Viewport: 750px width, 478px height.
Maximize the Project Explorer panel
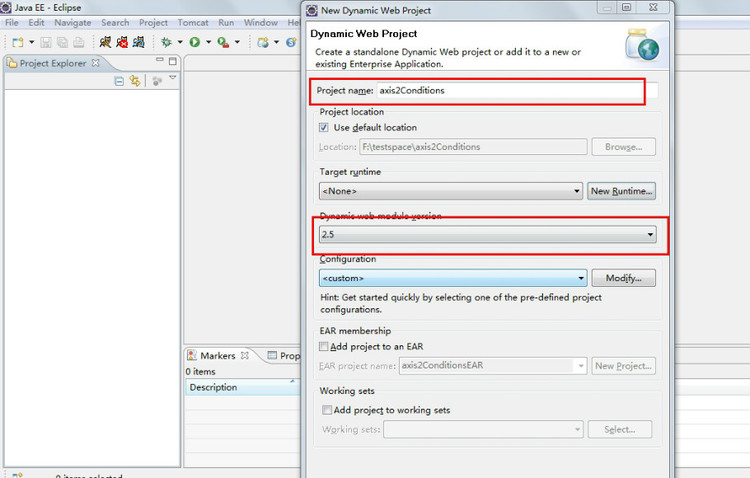(173, 61)
